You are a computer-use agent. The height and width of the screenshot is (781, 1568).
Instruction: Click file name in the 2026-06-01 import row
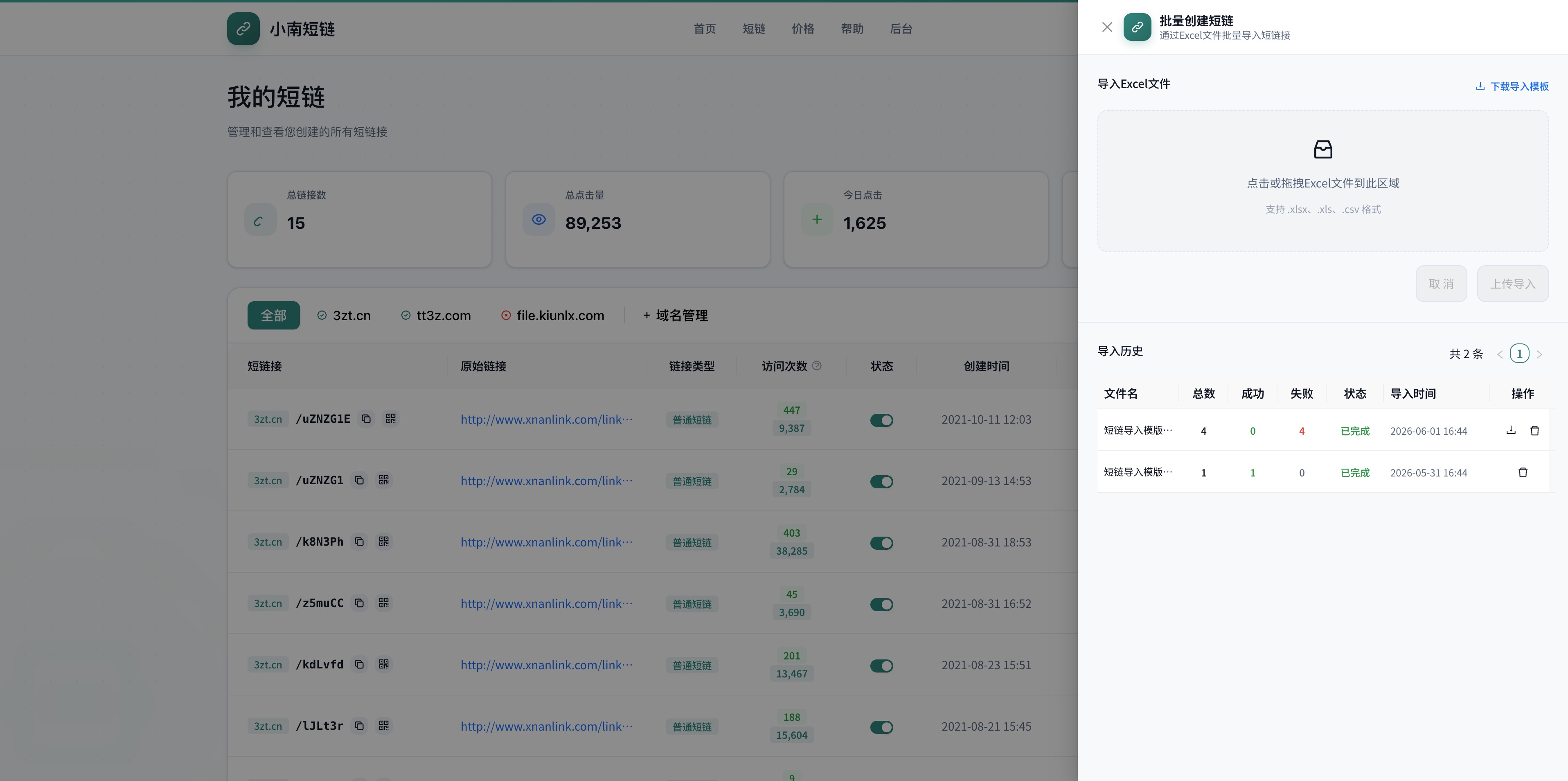1138,430
